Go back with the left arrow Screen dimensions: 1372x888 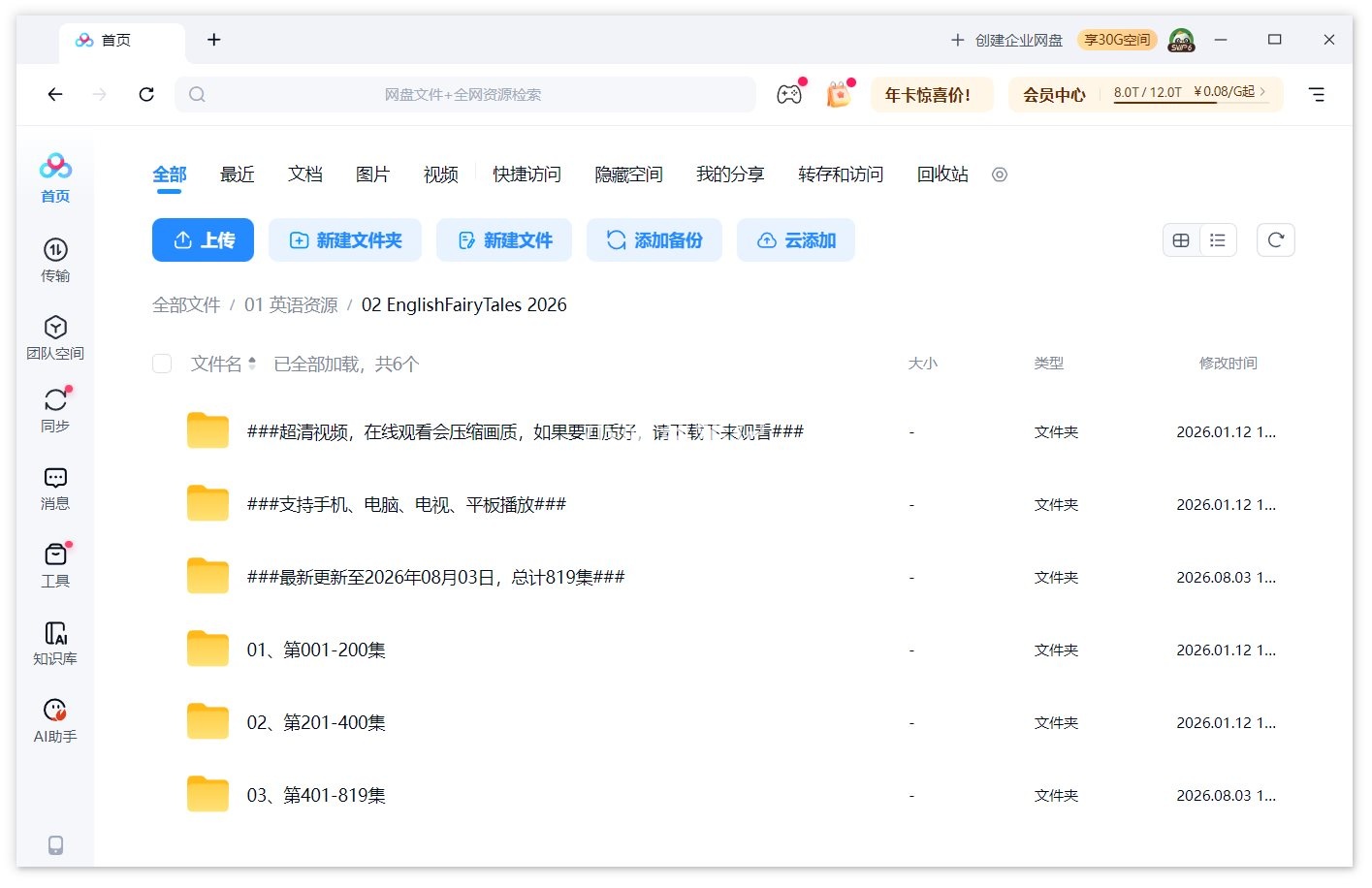pyautogui.click(x=55, y=94)
